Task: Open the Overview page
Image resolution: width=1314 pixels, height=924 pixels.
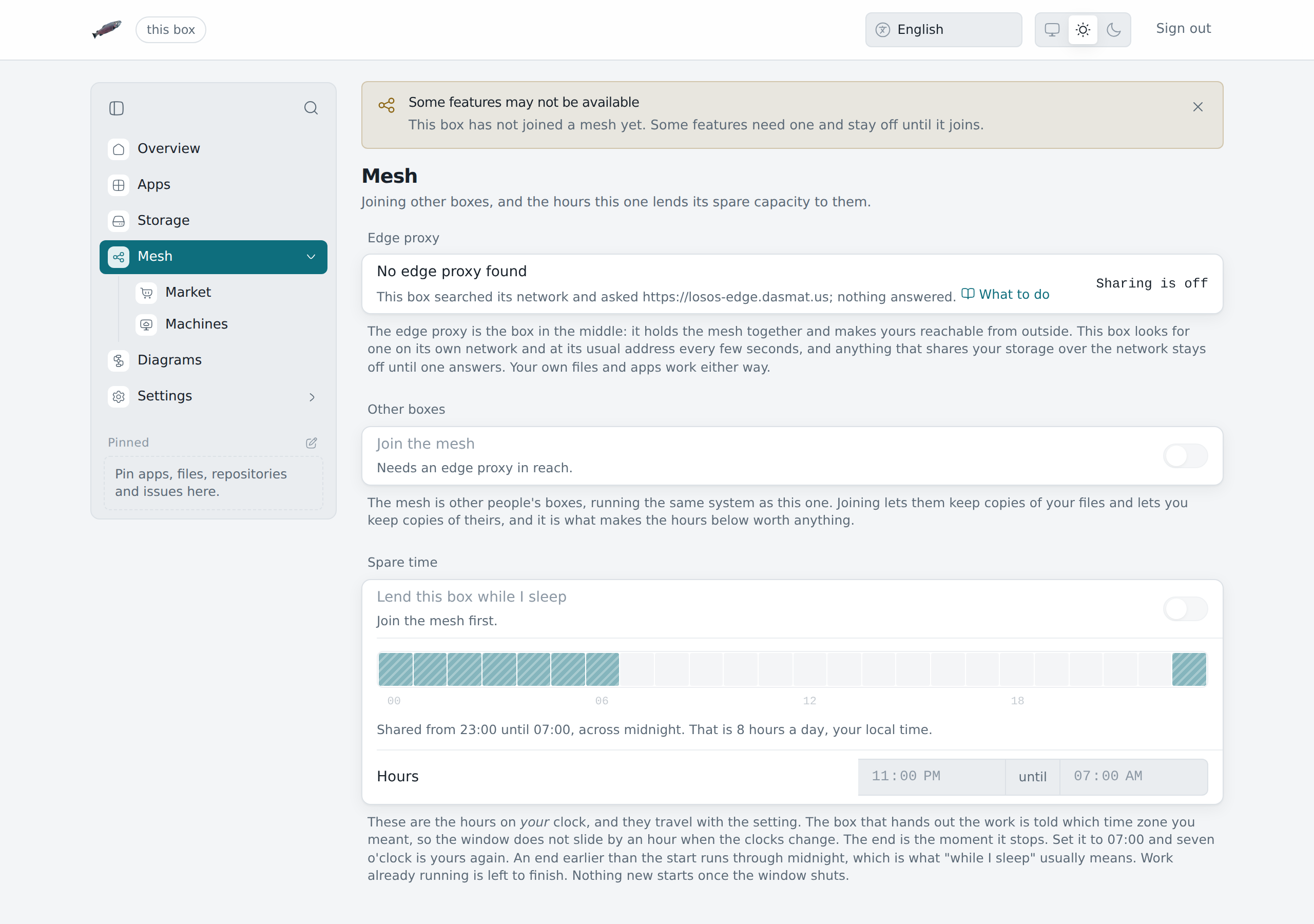Action: [214, 149]
